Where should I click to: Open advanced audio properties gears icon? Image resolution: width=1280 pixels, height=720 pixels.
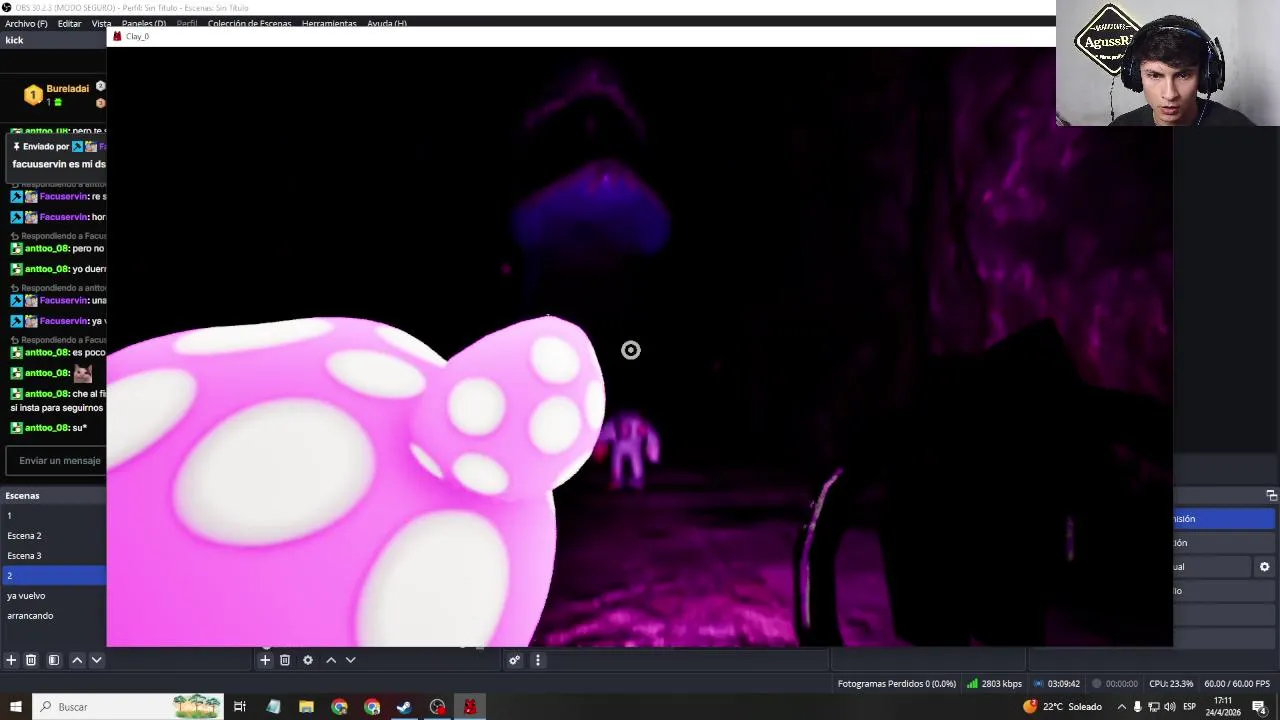tap(514, 660)
